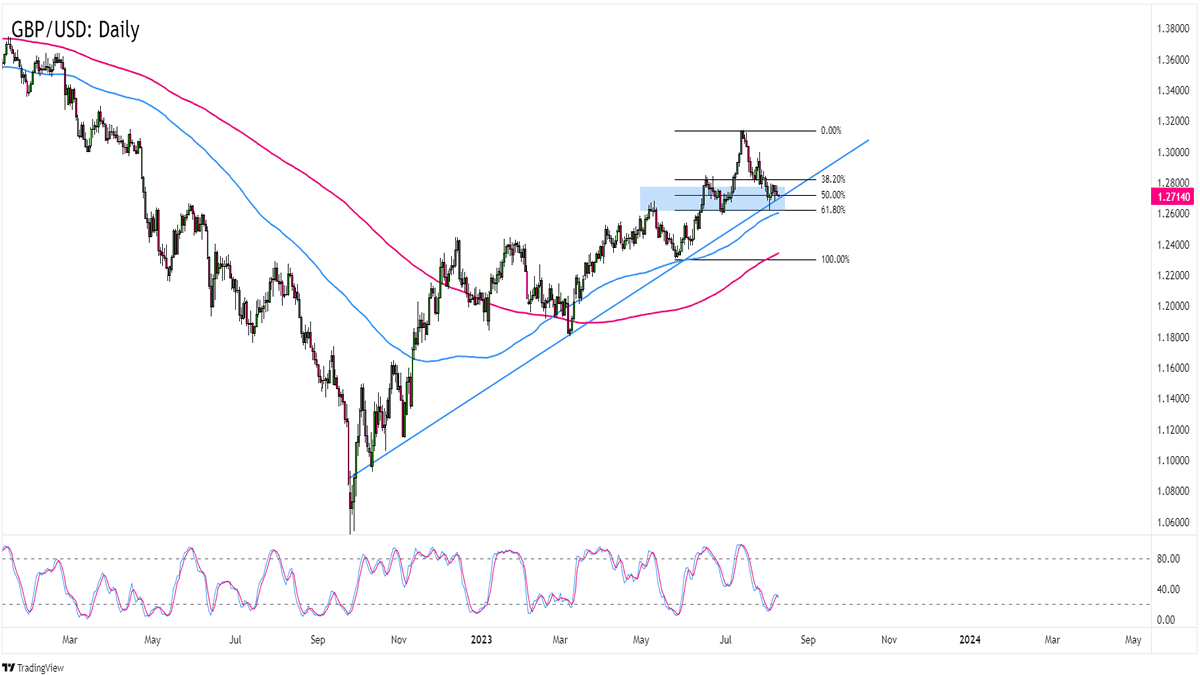
Task: Click the 1.38000 price axis label
Action: click(1171, 28)
